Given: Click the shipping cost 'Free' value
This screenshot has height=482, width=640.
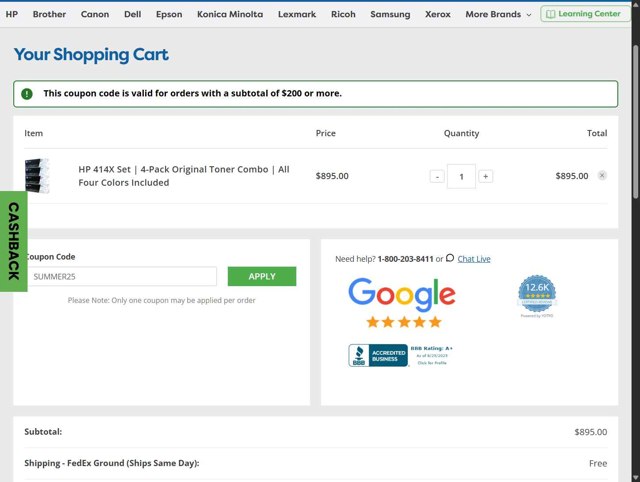Looking at the screenshot, I should 598,463.
